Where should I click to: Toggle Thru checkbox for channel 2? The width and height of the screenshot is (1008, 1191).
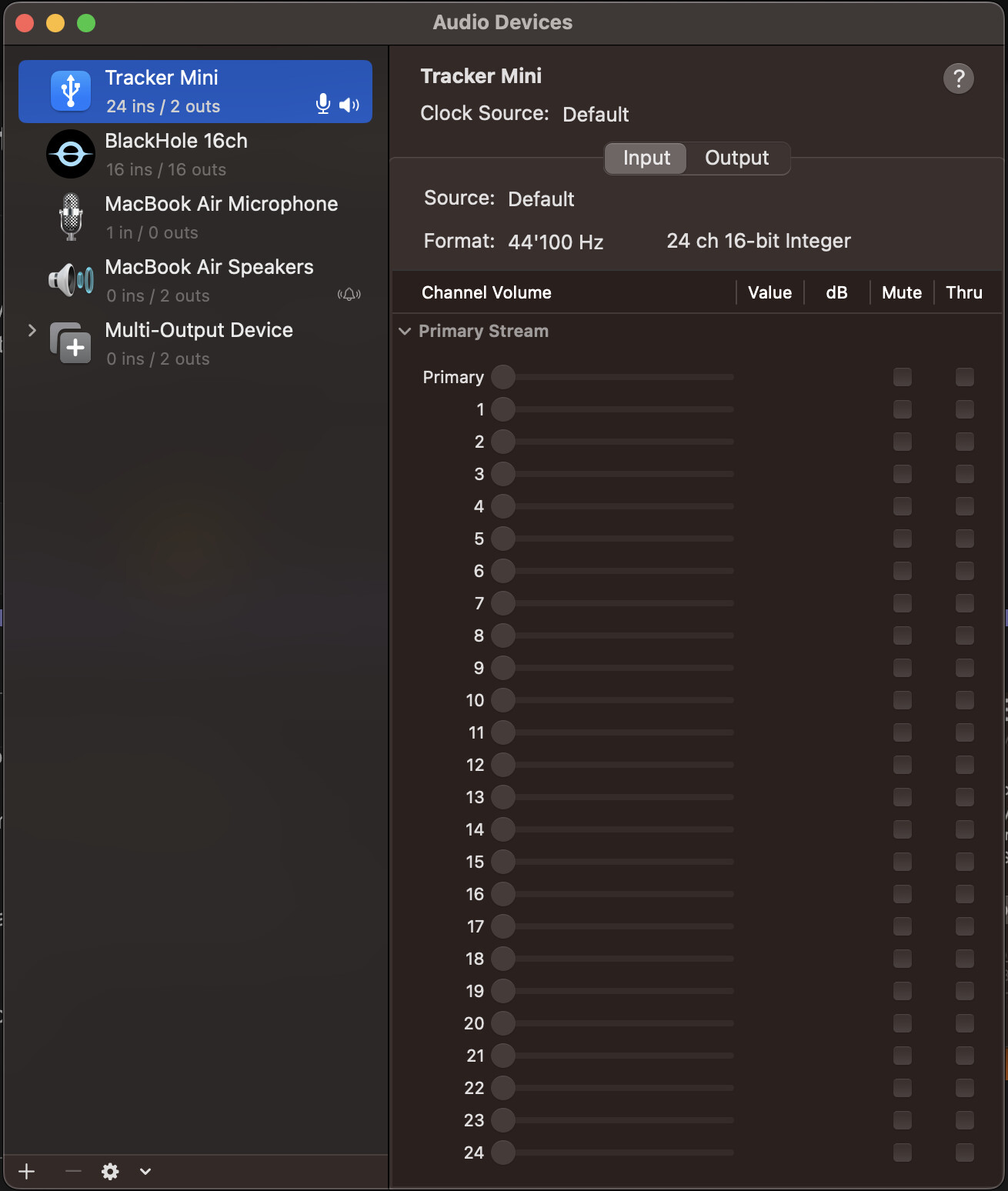(965, 442)
